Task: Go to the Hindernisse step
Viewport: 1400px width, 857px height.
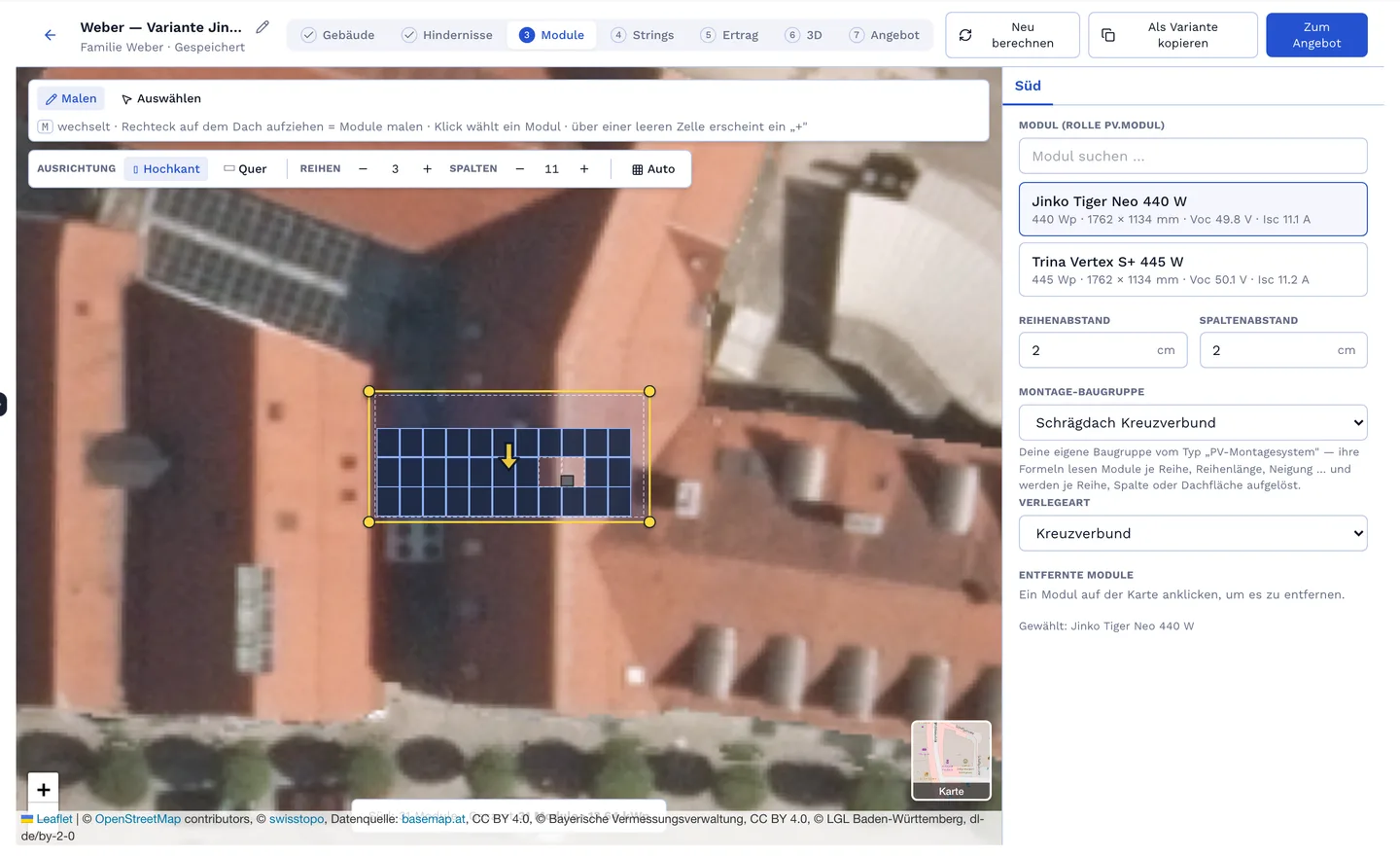Action: click(x=447, y=35)
